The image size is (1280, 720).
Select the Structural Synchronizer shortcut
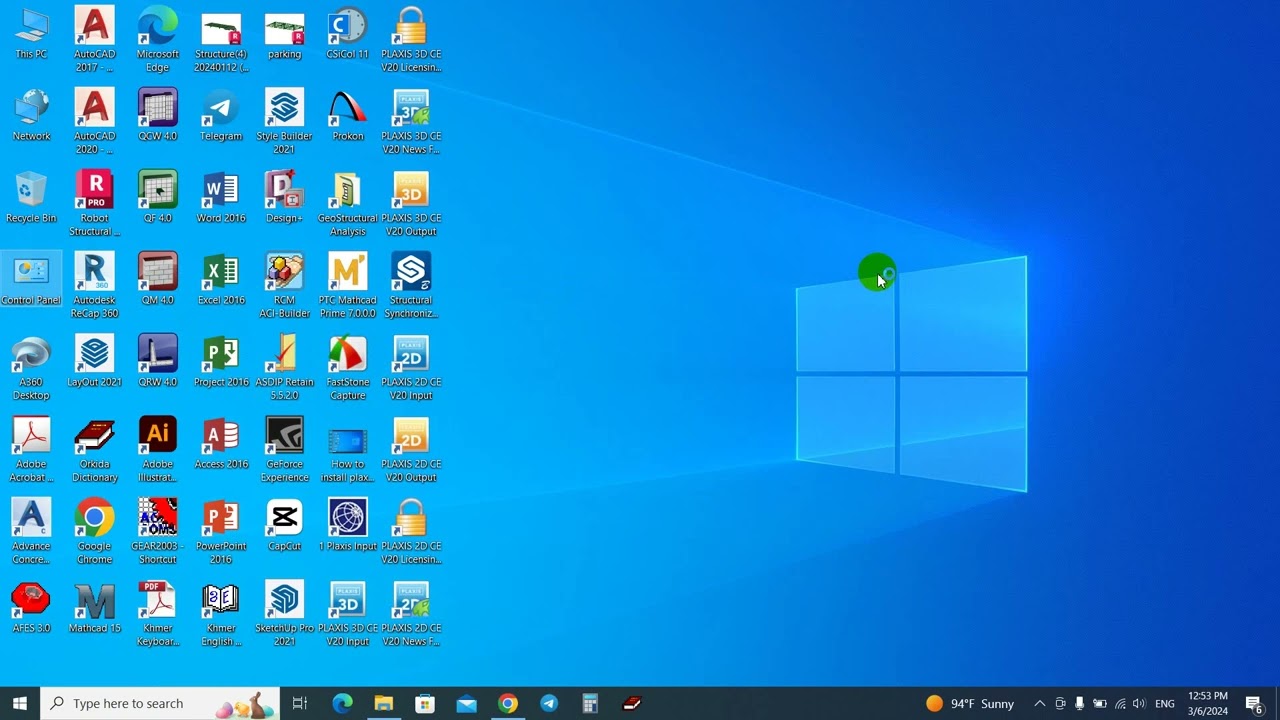point(411,286)
